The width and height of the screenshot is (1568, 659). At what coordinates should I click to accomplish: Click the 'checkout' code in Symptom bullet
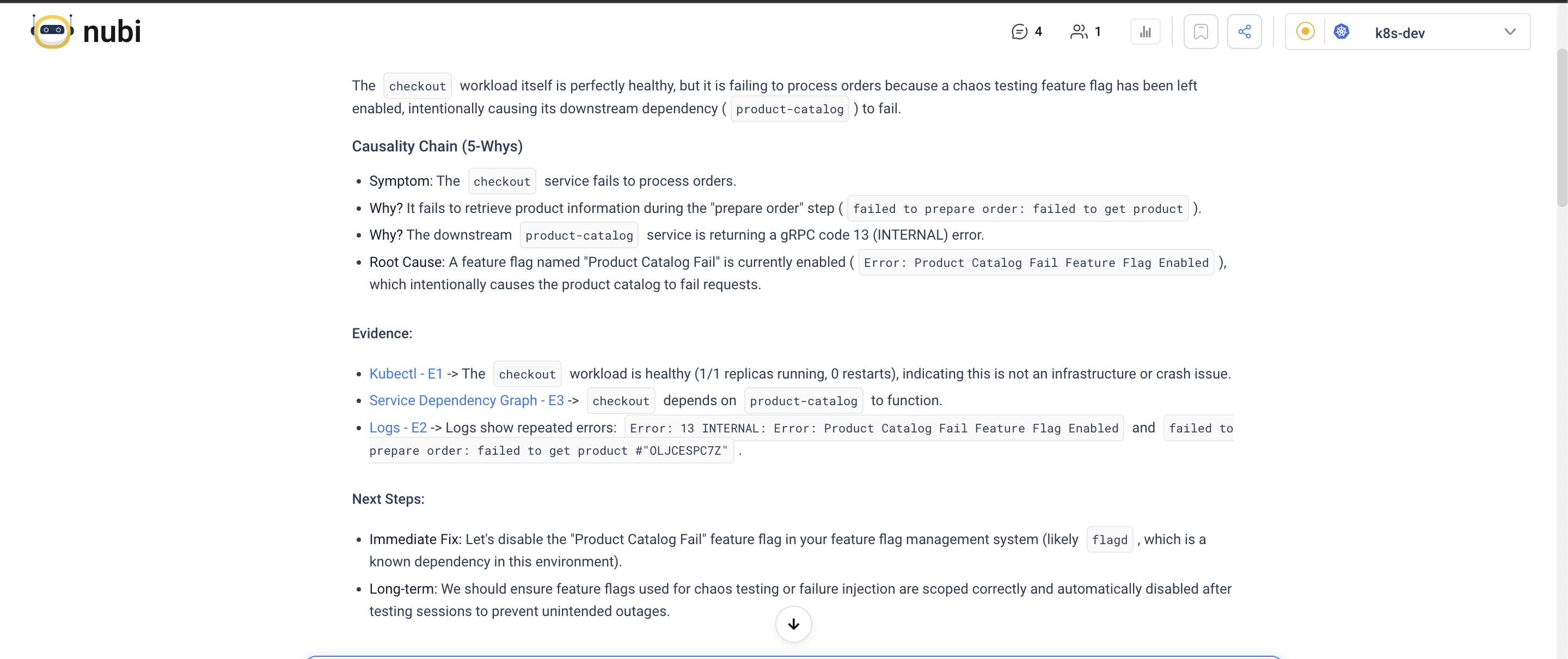(x=501, y=181)
